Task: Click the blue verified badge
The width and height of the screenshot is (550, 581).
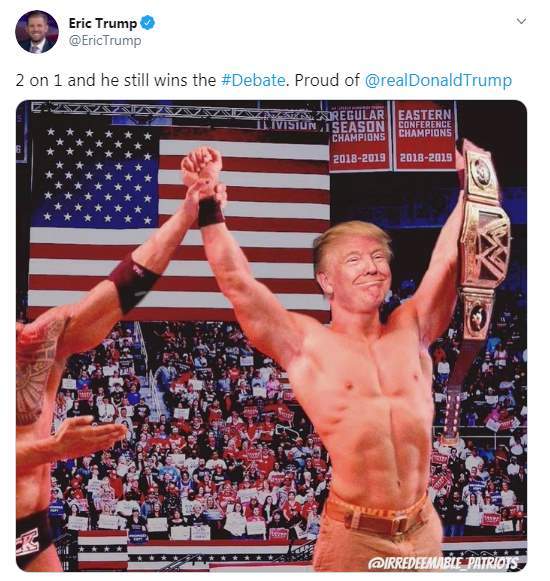Action: click(x=148, y=23)
